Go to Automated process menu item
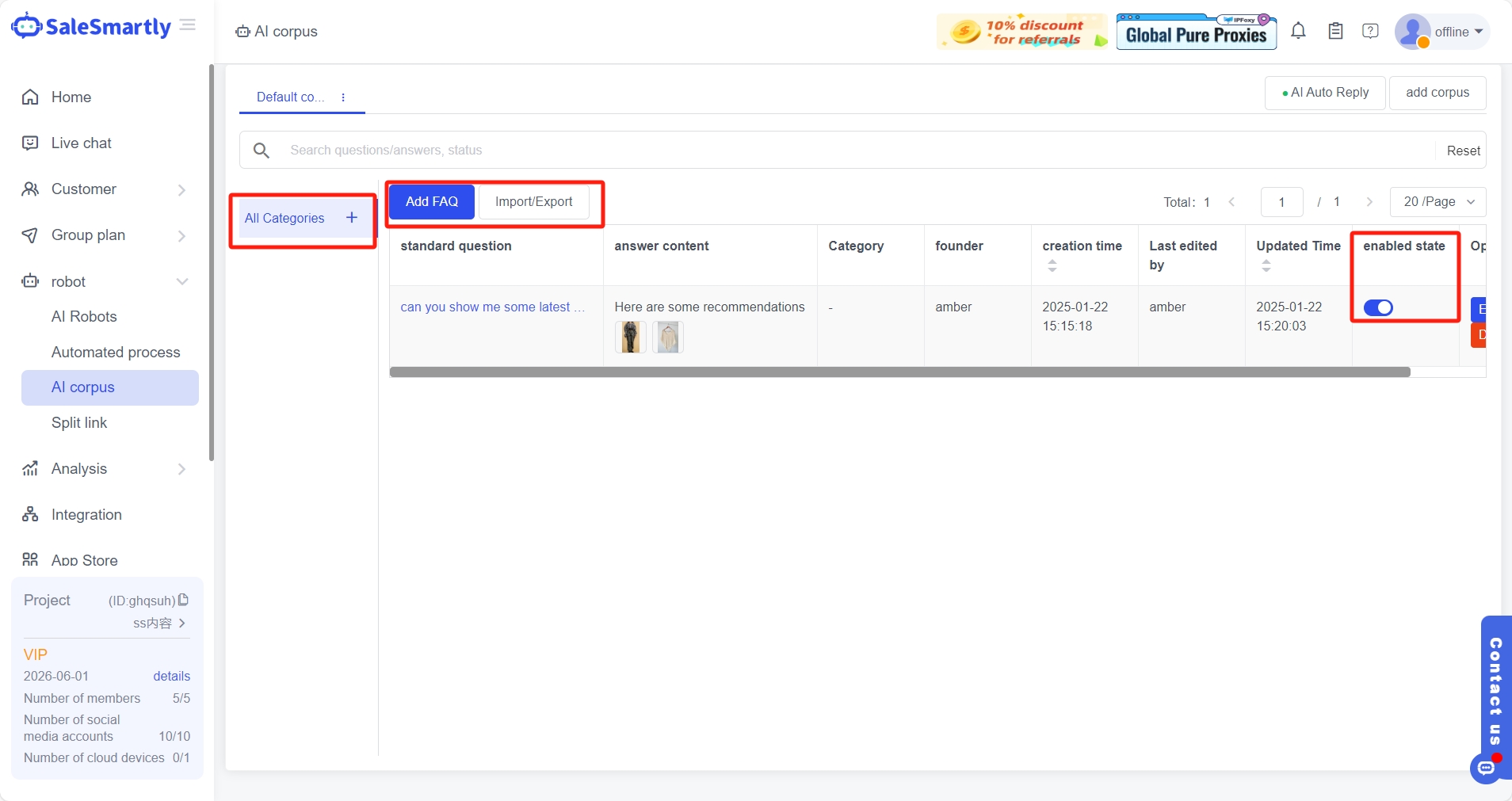This screenshot has width=1512, height=801. (116, 352)
